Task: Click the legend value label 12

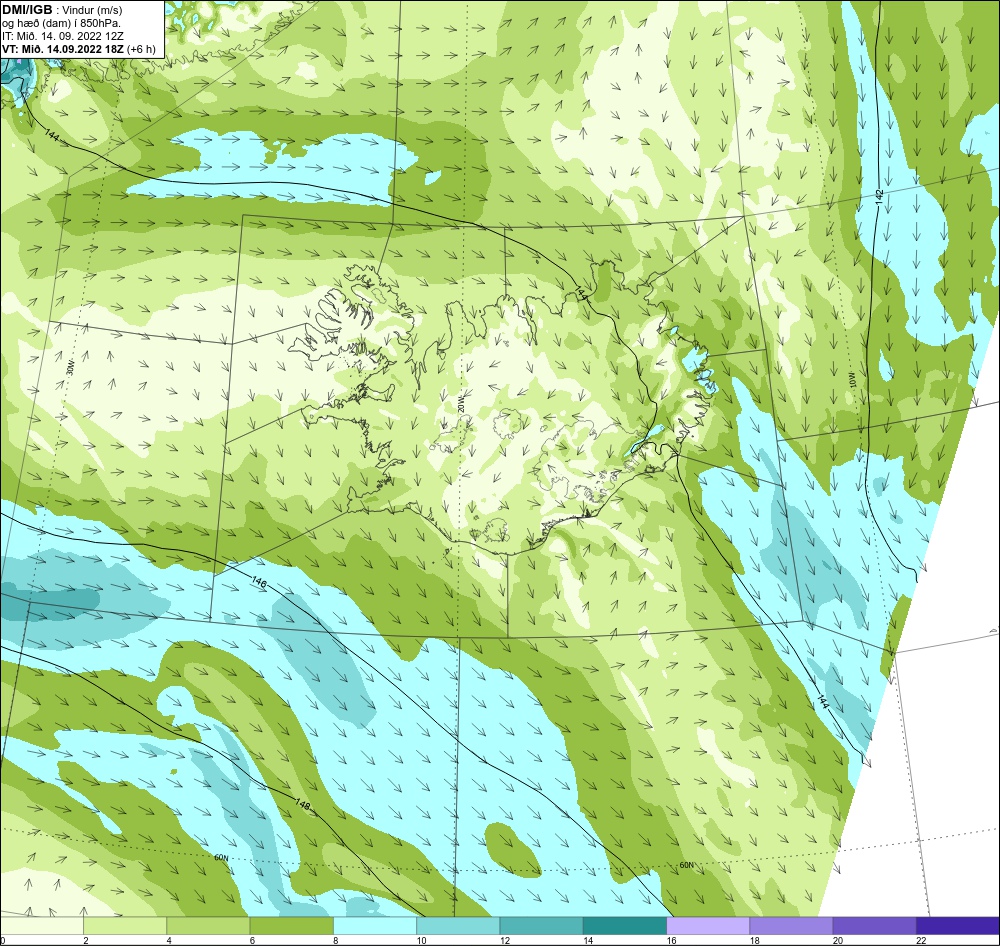Action: click(504, 940)
